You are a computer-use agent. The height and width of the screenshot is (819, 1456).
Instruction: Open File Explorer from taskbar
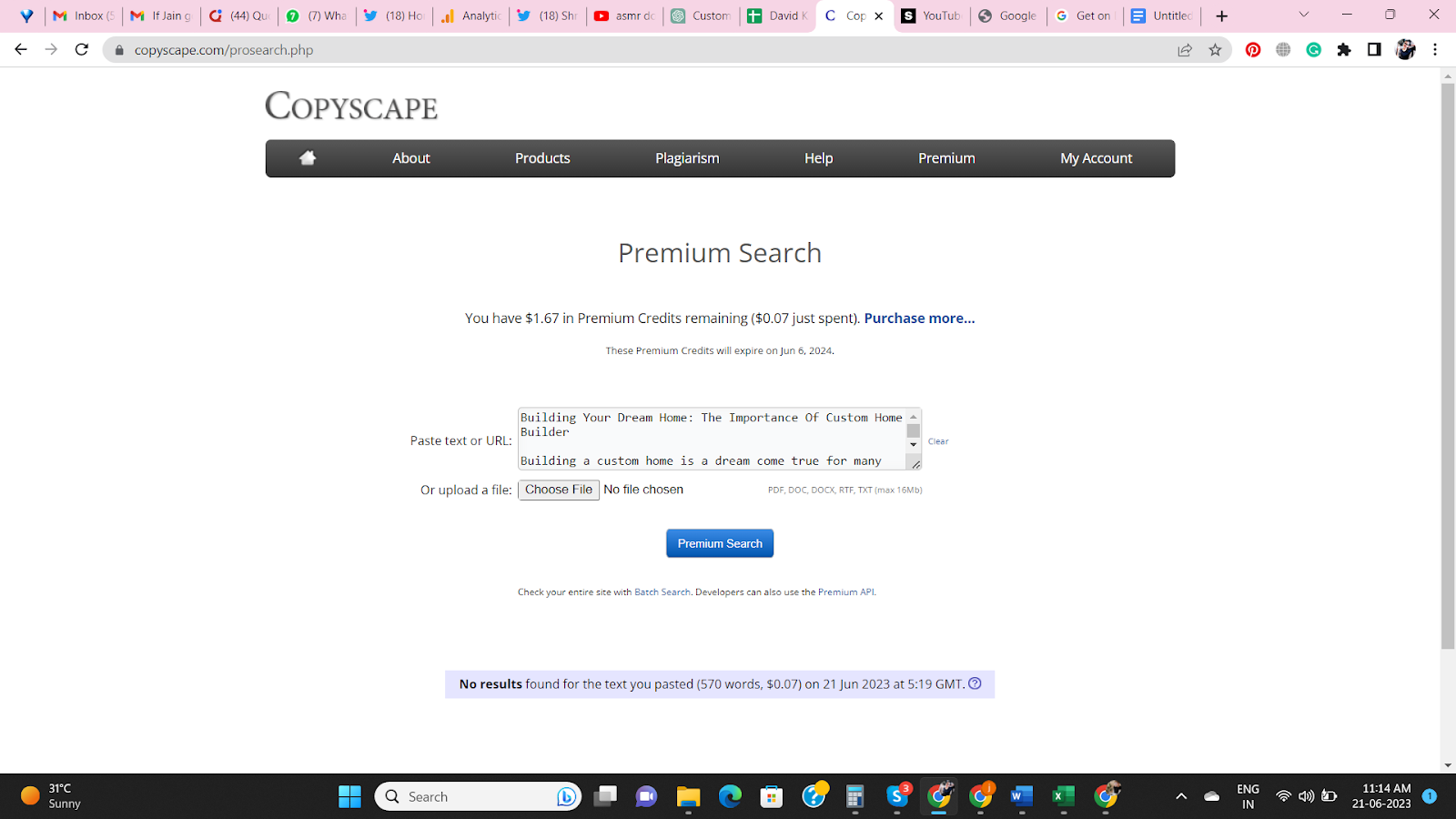(688, 796)
